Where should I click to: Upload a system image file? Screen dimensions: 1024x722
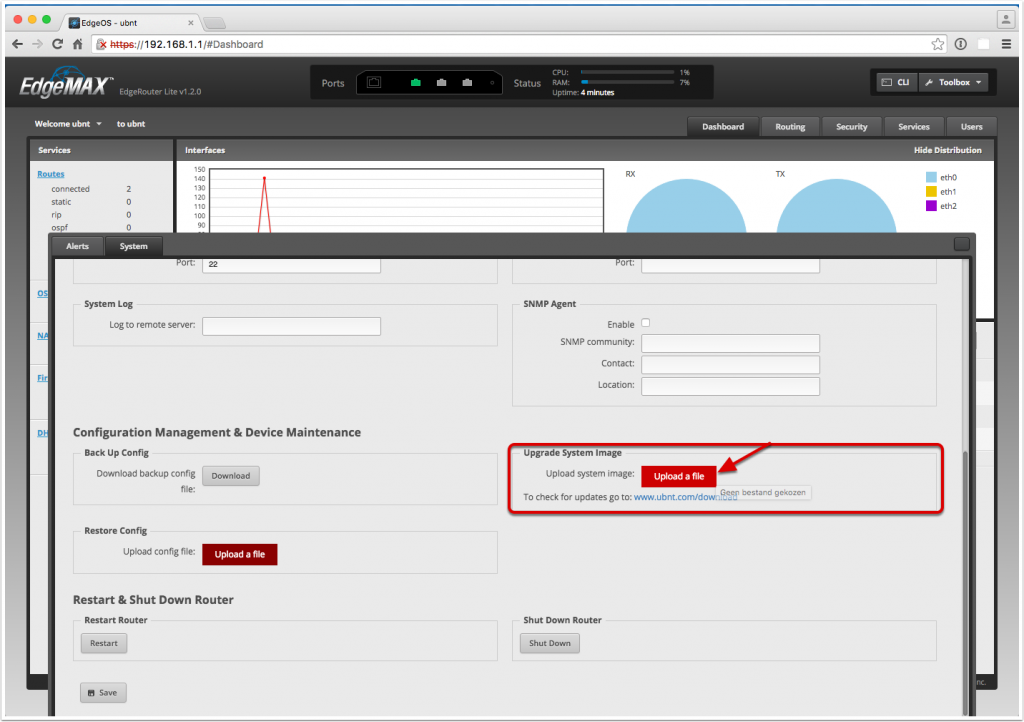click(x=679, y=477)
